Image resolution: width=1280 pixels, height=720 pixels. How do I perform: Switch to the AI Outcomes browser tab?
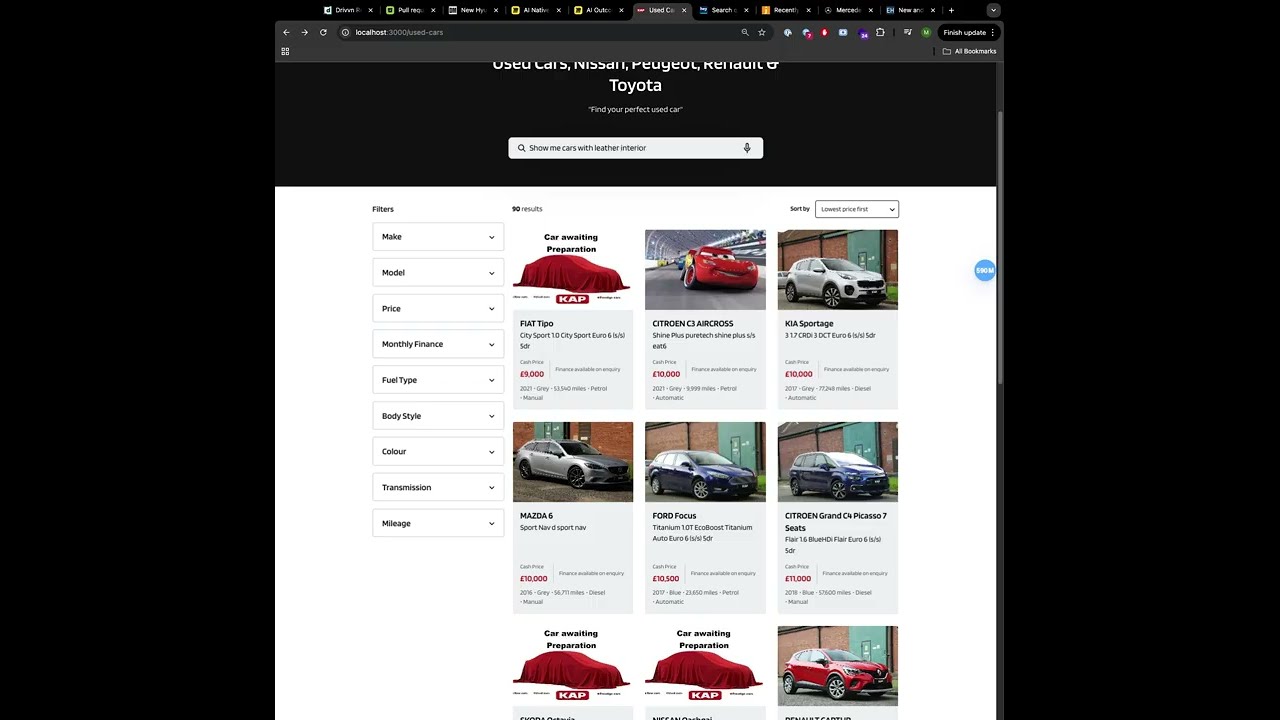(597, 10)
